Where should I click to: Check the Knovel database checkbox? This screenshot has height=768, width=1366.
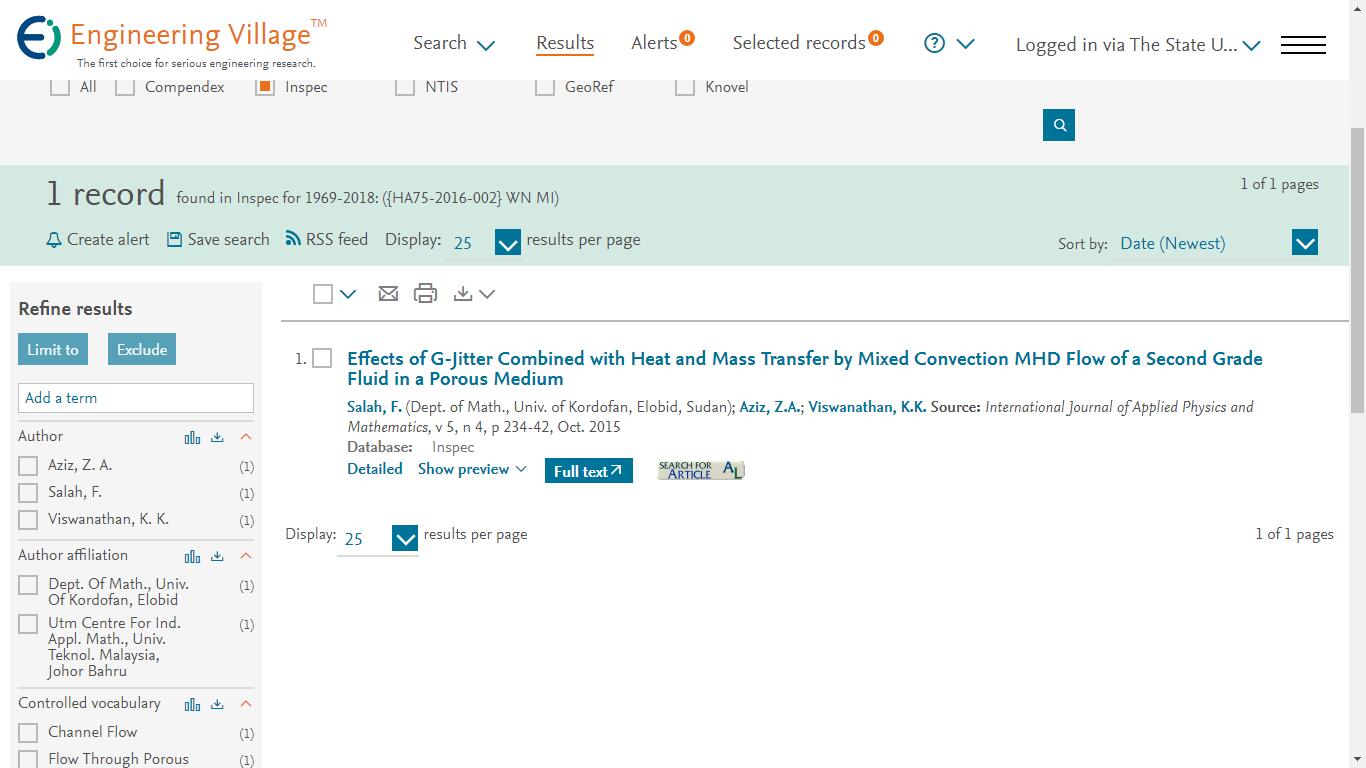click(685, 87)
